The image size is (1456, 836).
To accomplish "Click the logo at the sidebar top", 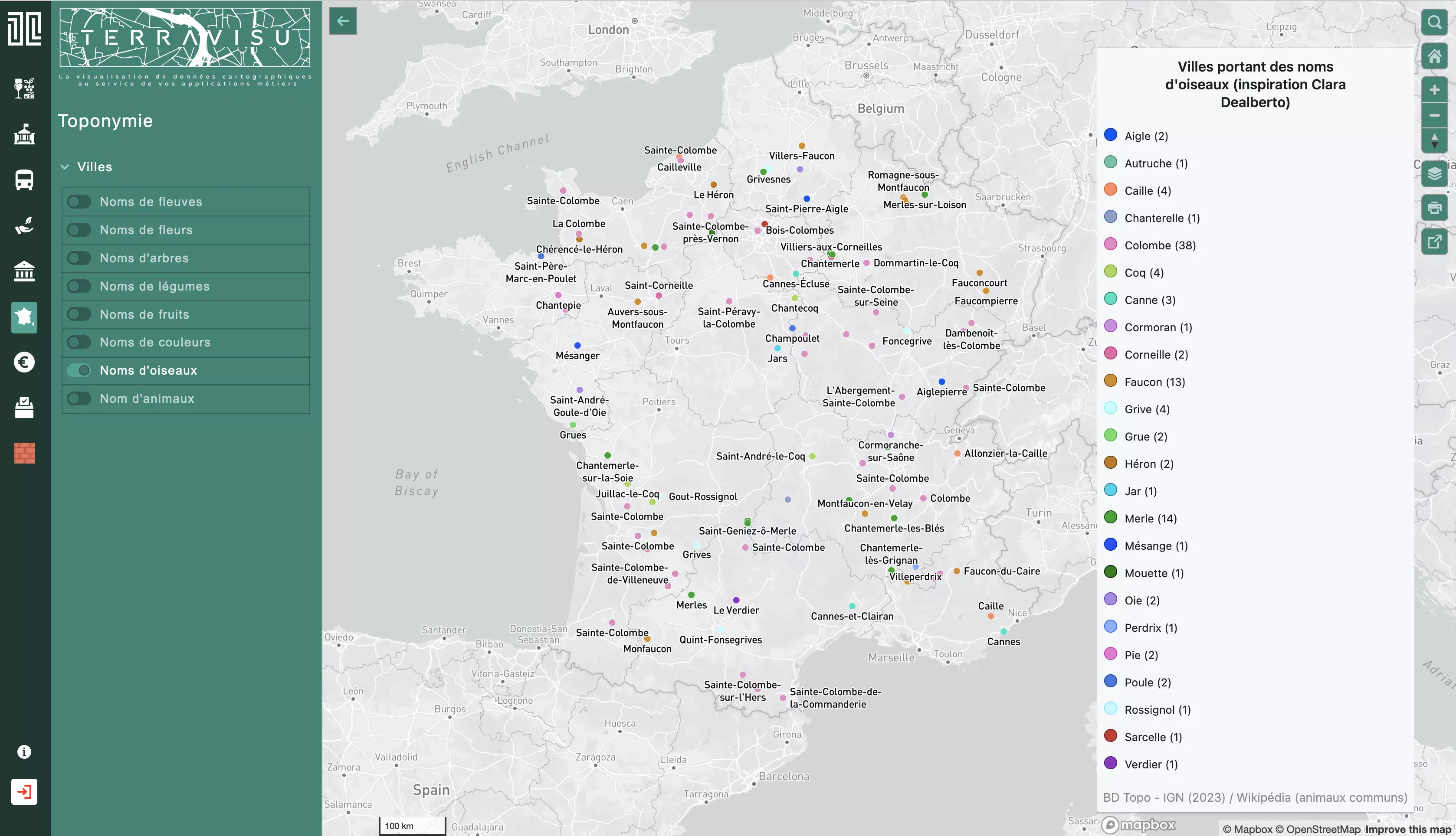I will pyautogui.click(x=24, y=28).
